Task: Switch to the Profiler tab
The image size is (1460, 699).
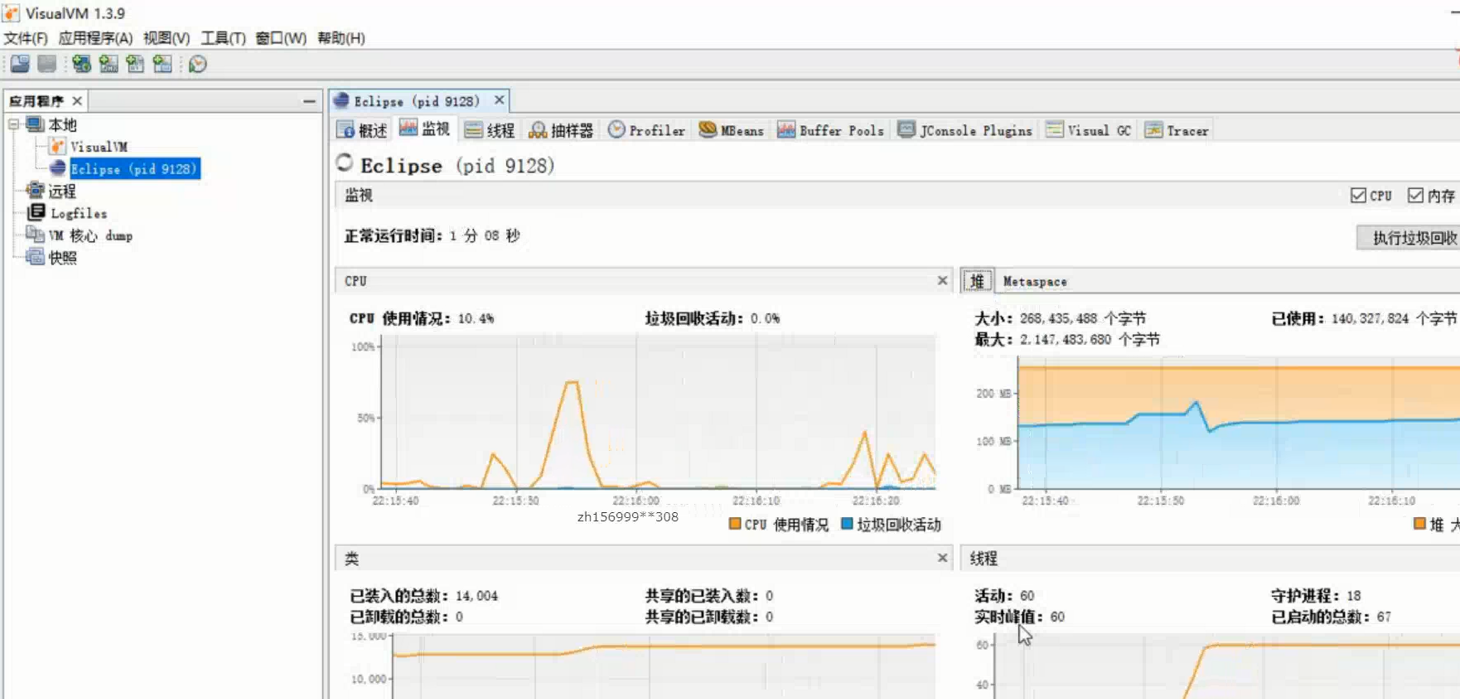Action: click(x=647, y=130)
